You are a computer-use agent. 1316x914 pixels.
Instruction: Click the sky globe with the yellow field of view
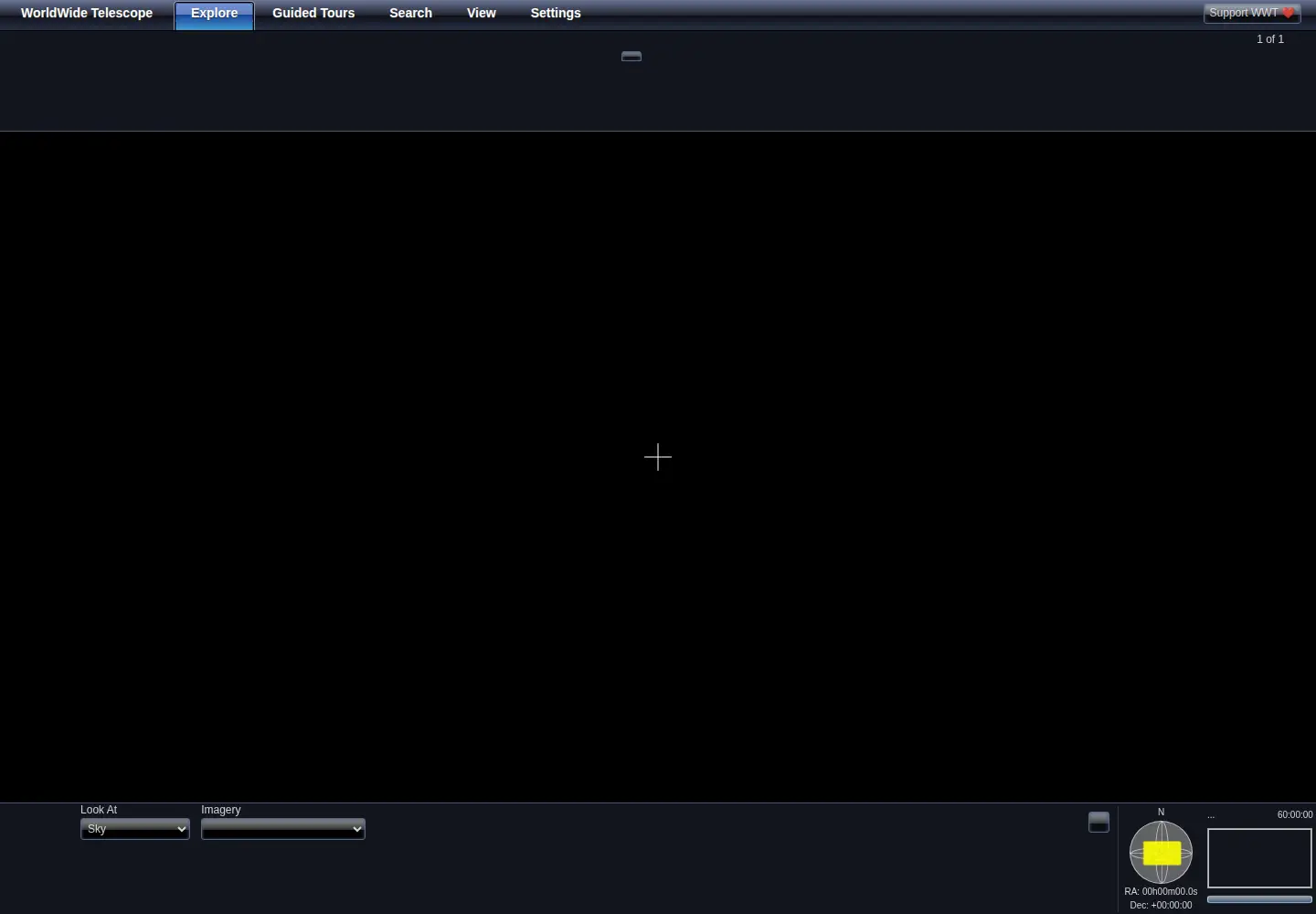1162,852
